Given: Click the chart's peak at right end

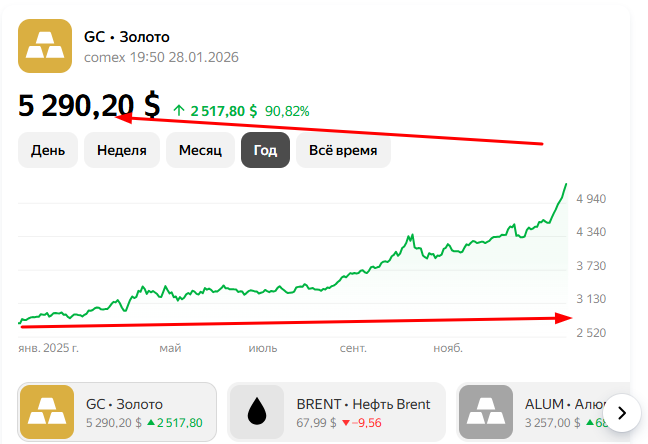Looking at the screenshot, I should pos(565,185).
